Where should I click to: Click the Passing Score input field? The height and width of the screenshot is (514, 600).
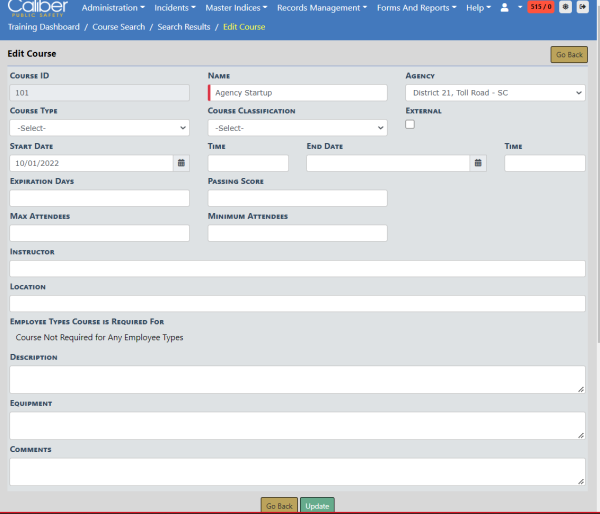(297, 198)
